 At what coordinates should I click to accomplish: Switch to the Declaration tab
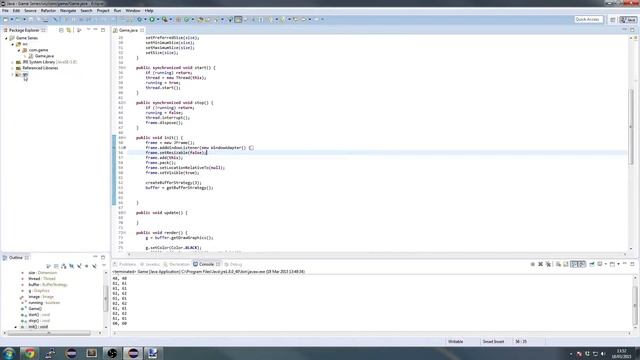pos(176,264)
